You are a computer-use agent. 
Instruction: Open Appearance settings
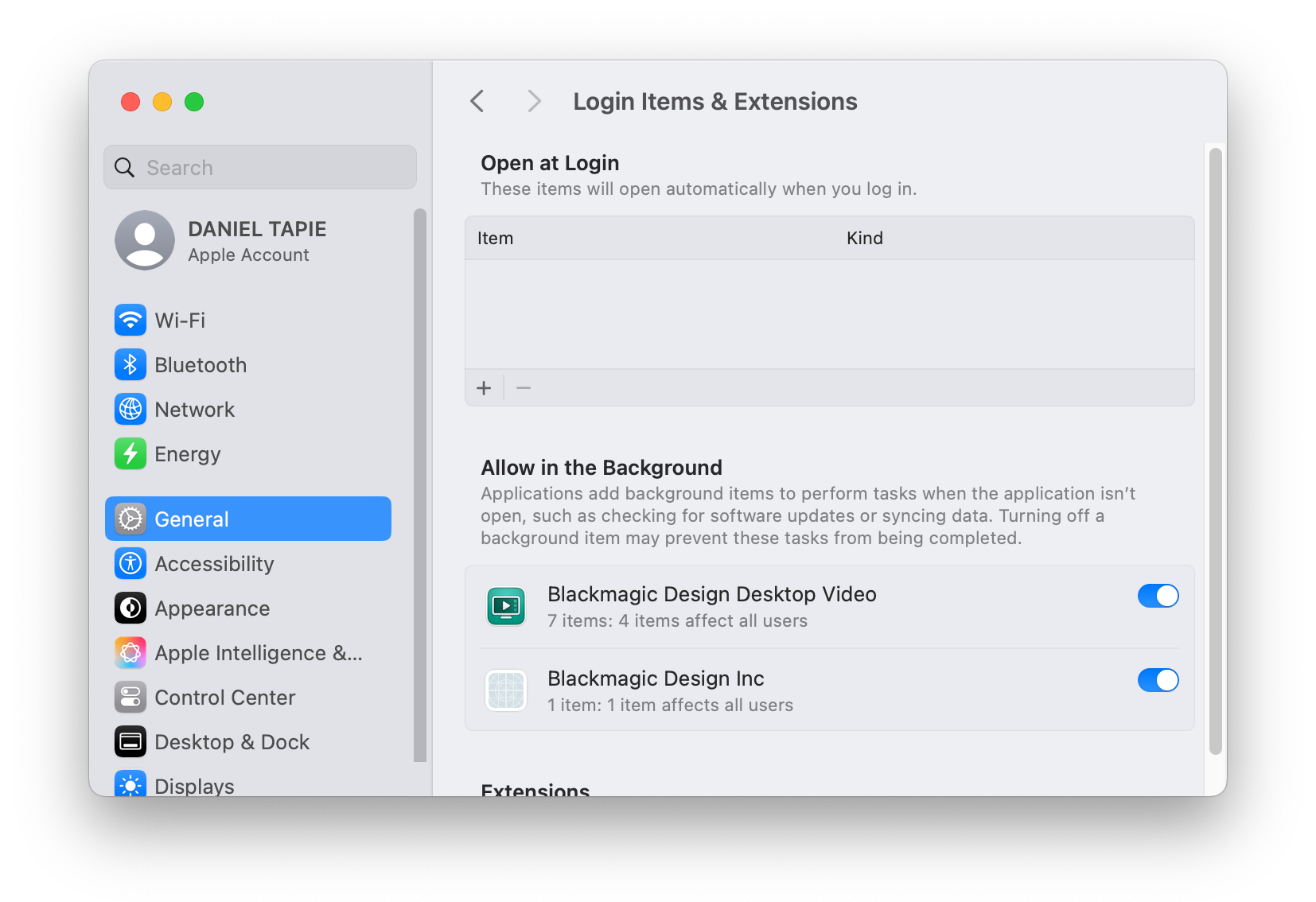(248, 608)
